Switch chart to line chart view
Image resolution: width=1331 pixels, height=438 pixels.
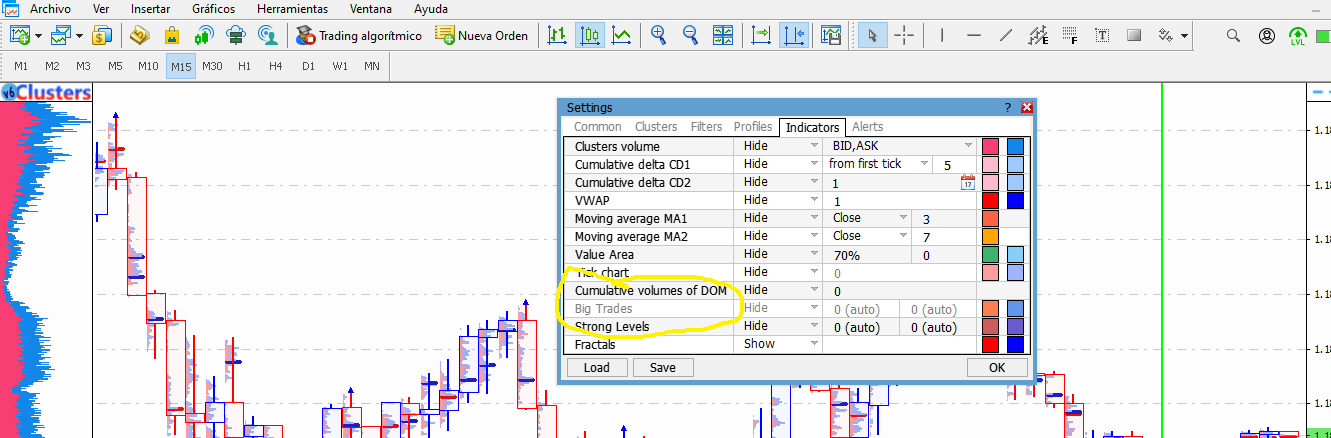click(622, 35)
